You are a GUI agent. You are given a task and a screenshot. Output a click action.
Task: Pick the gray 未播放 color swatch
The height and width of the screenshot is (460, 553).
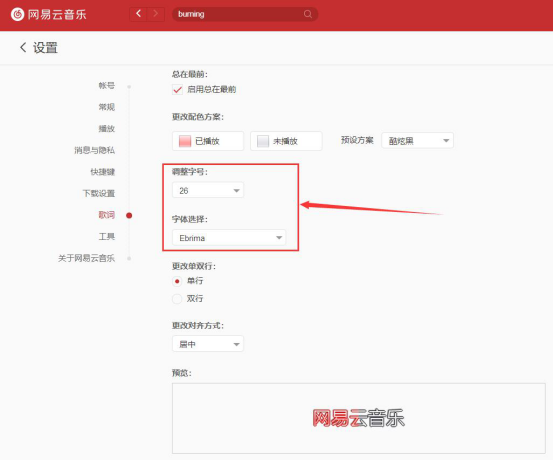(263, 141)
